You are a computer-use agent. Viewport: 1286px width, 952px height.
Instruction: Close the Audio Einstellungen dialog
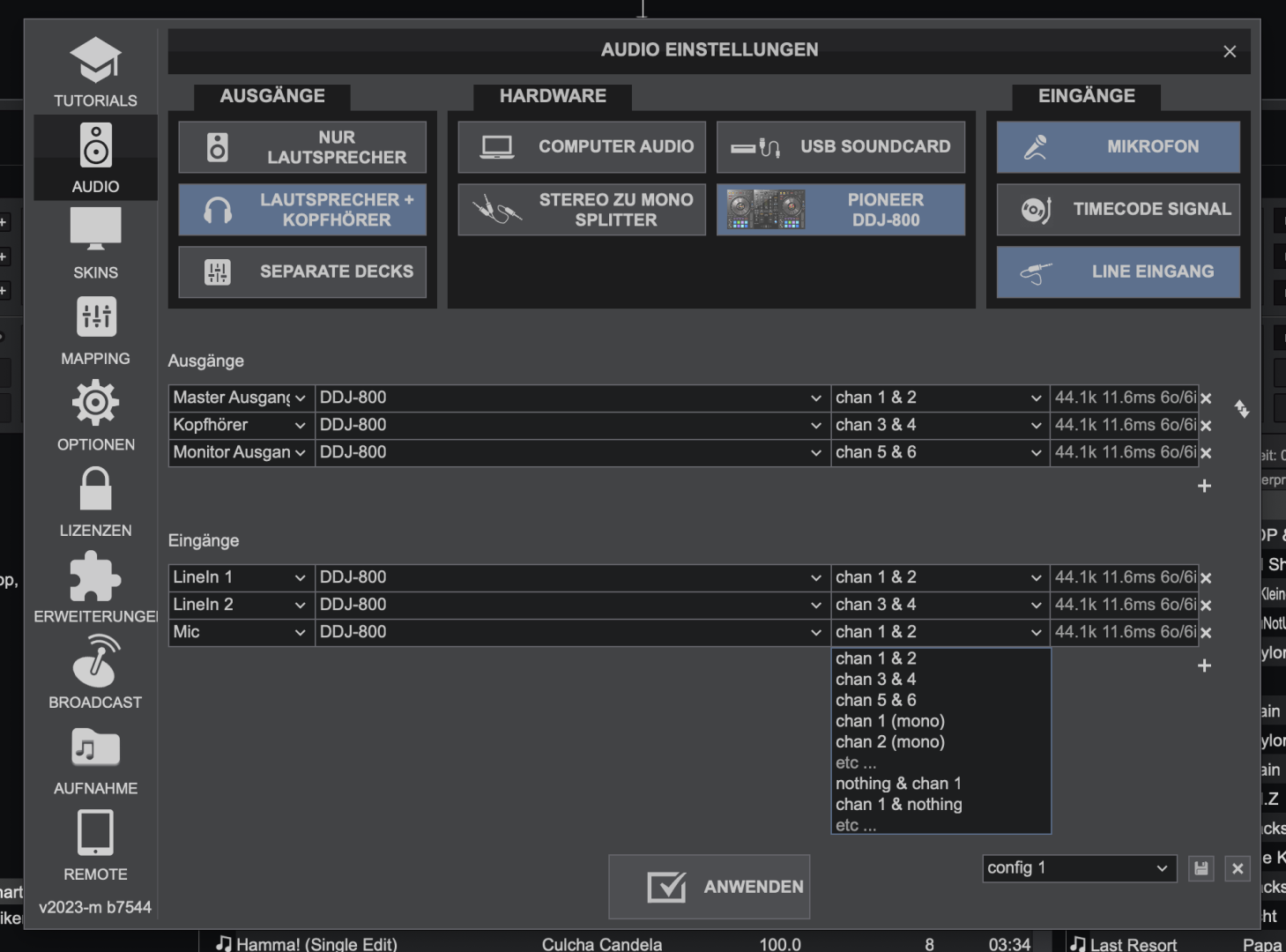[x=1230, y=52]
